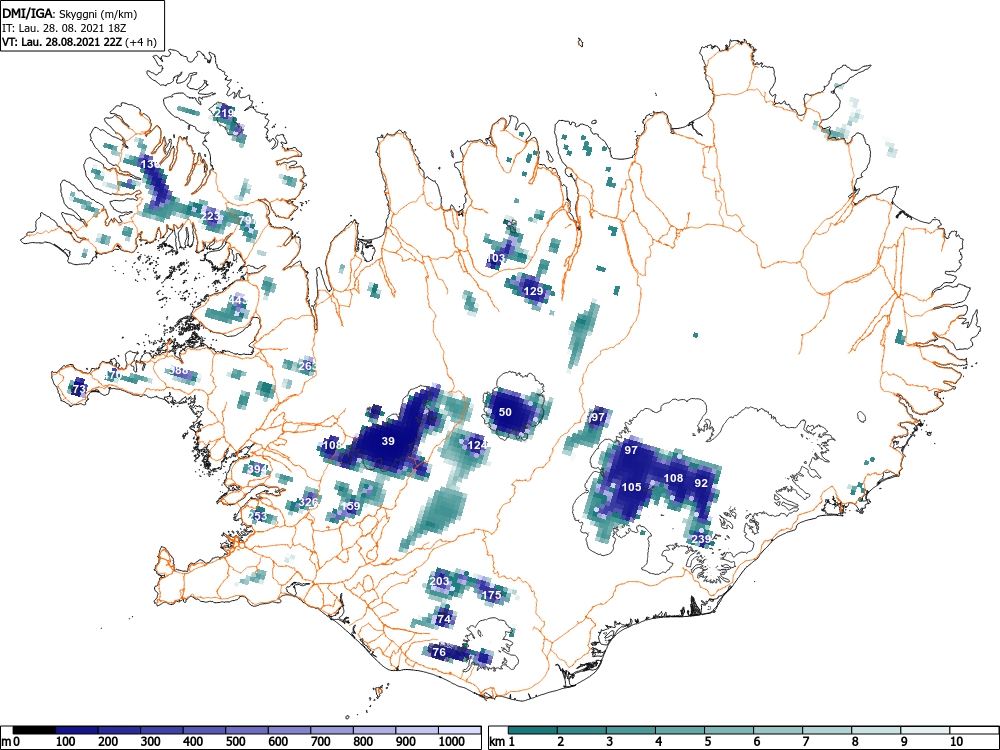
Task: Click the visibility value '445' on the map
Action: pyautogui.click(x=237, y=300)
